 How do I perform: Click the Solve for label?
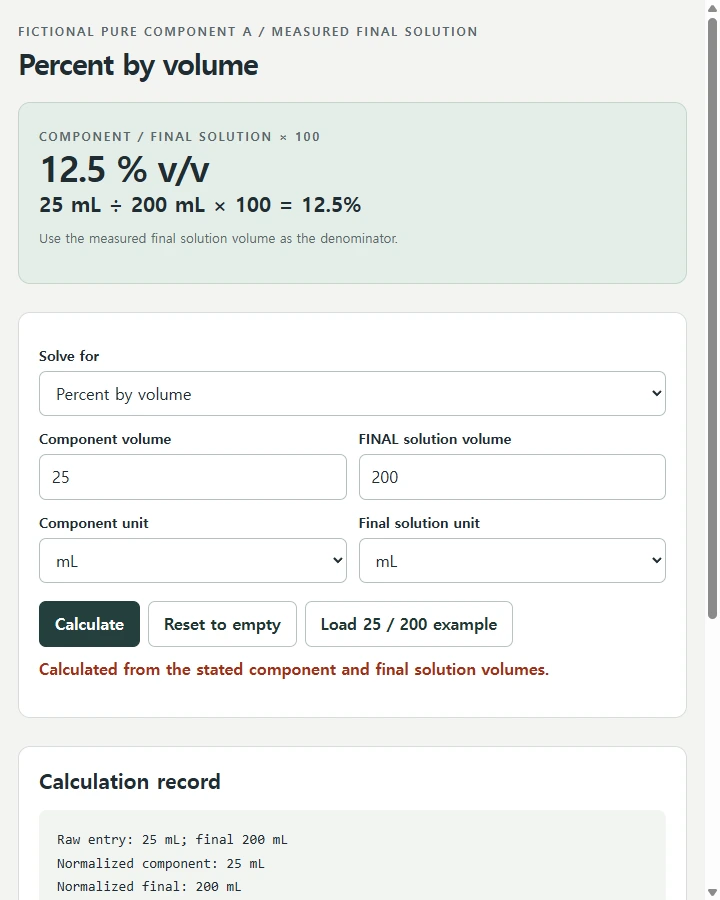[x=69, y=356]
